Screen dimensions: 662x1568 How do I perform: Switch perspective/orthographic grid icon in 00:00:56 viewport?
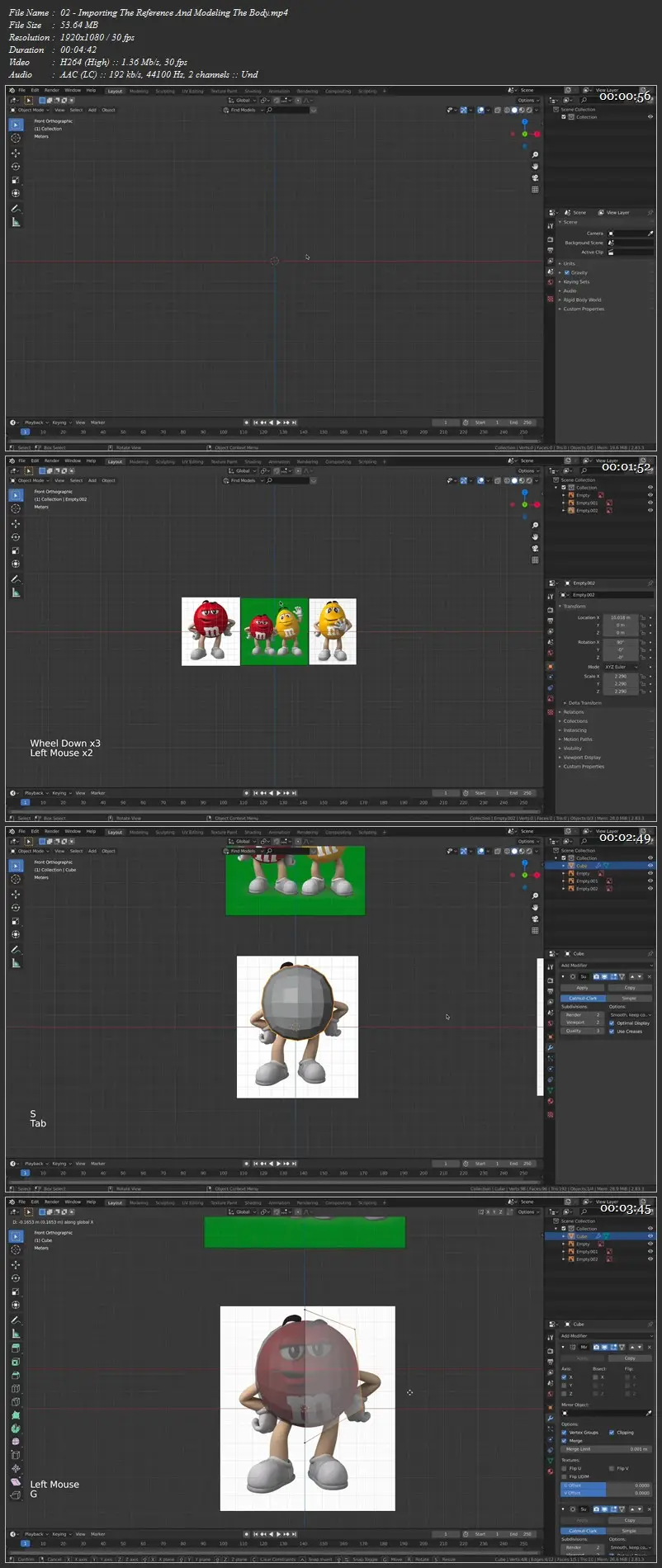[x=535, y=189]
